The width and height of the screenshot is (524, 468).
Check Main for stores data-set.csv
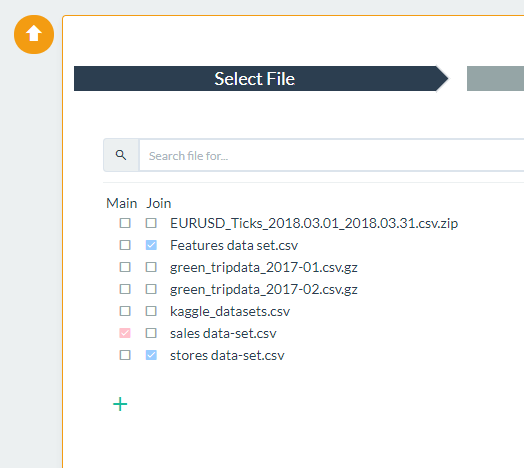(125, 355)
